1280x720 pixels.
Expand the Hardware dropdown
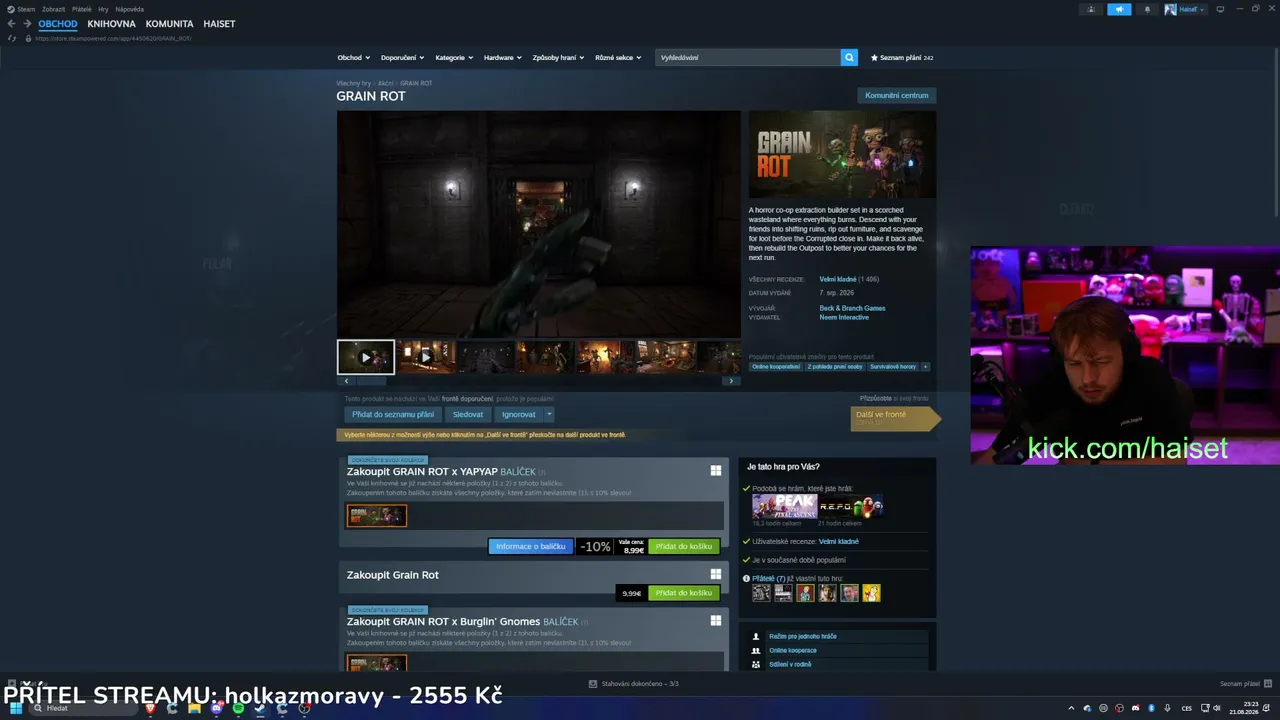point(503,58)
